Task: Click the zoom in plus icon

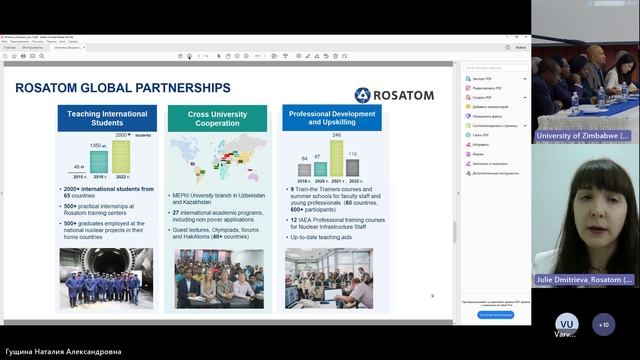Action: point(247,56)
